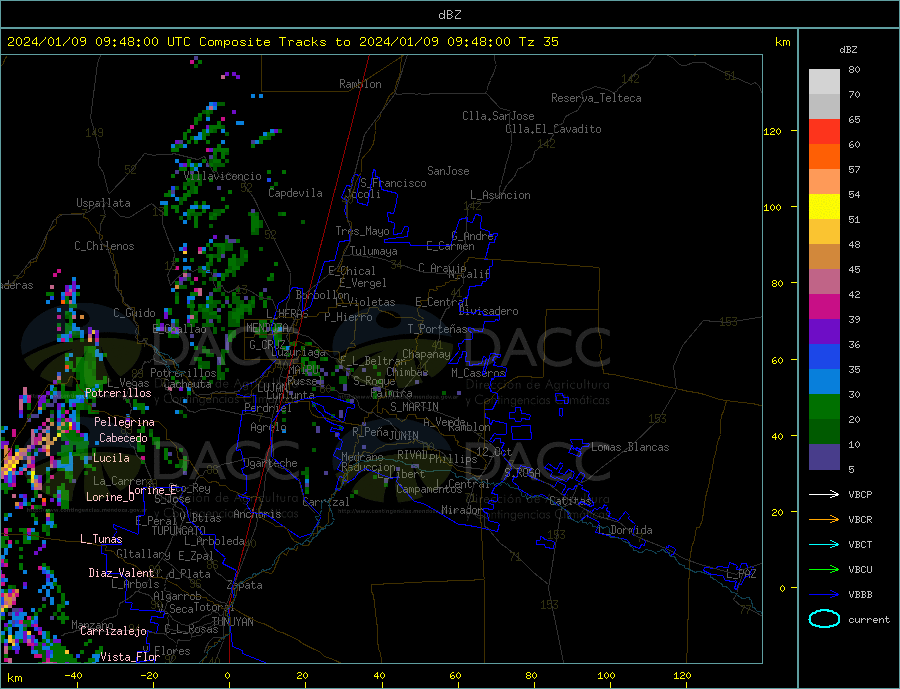Click the 'current' legend label

(869, 620)
